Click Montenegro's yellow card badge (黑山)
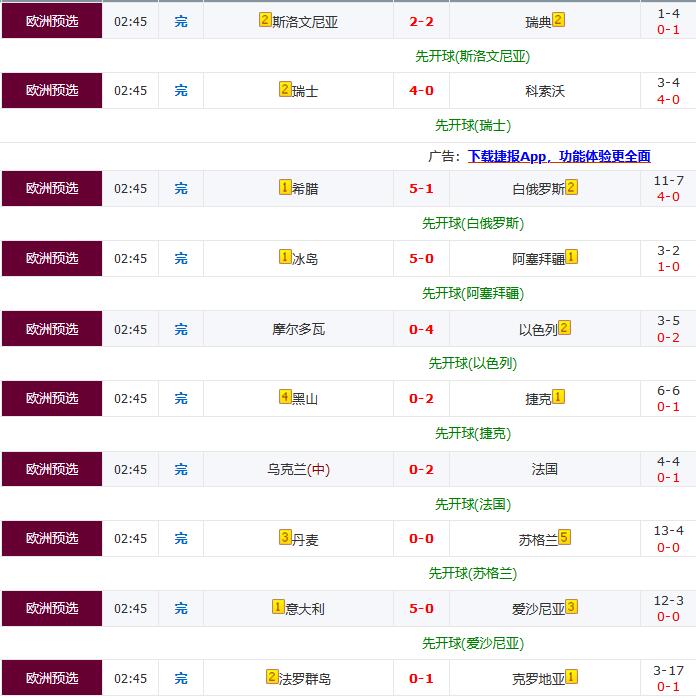This screenshot has height=698, width=696. (x=285, y=396)
